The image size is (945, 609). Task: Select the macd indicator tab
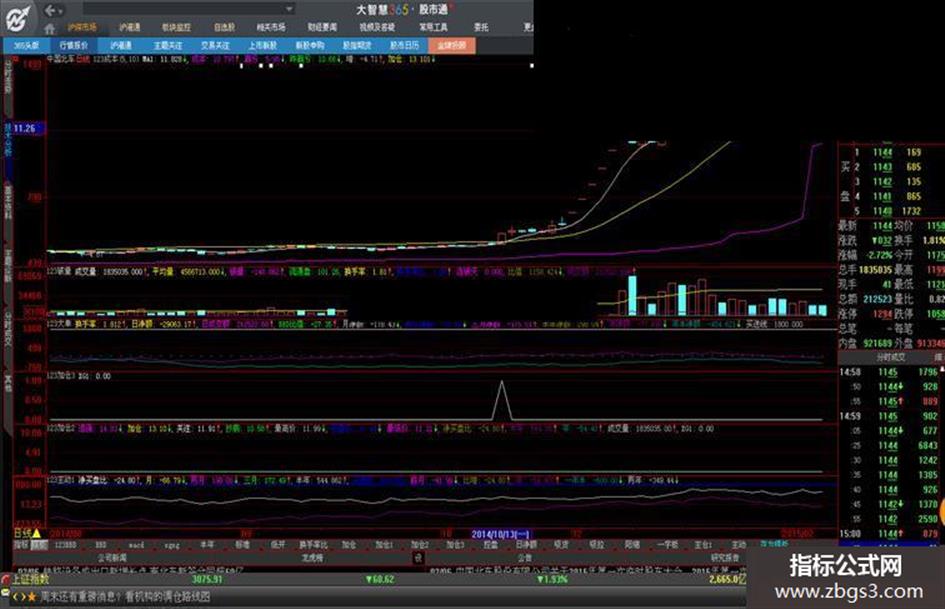click(136, 544)
